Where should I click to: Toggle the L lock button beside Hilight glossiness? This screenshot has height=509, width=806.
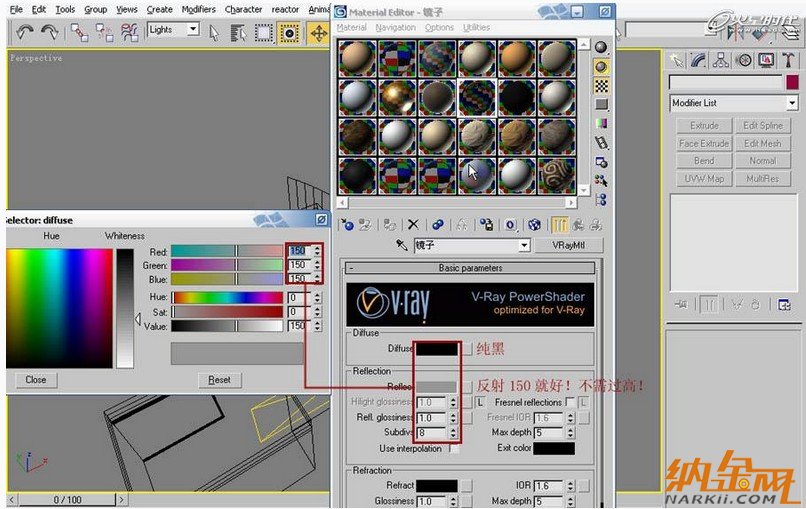pos(480,402)
